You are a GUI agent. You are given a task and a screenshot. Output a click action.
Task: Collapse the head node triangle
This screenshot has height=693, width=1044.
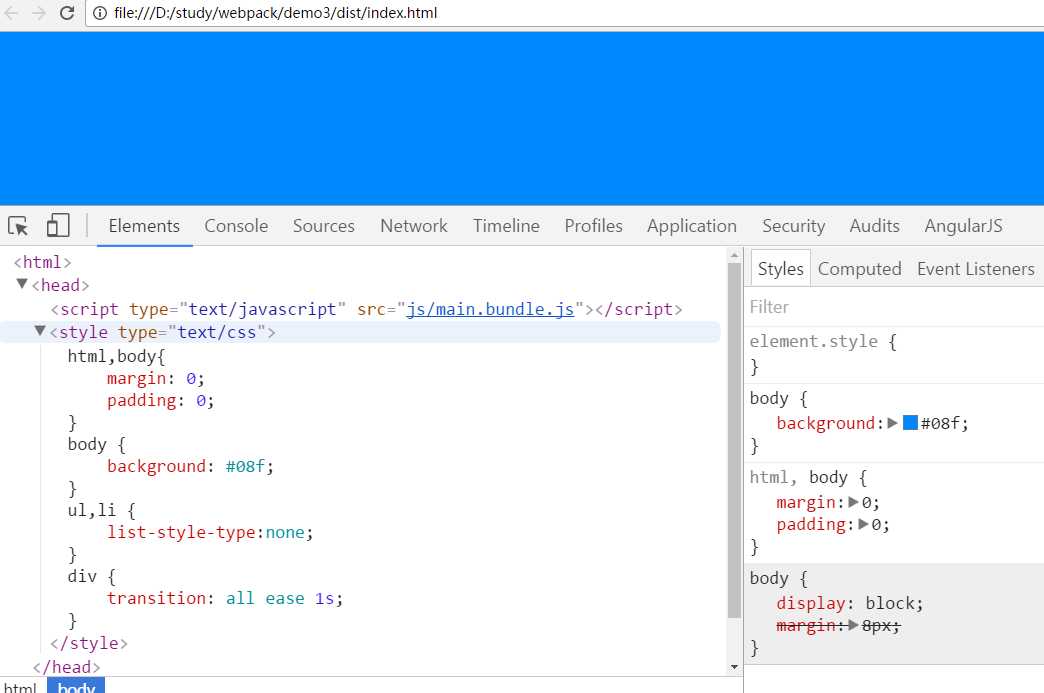point(22,284)
